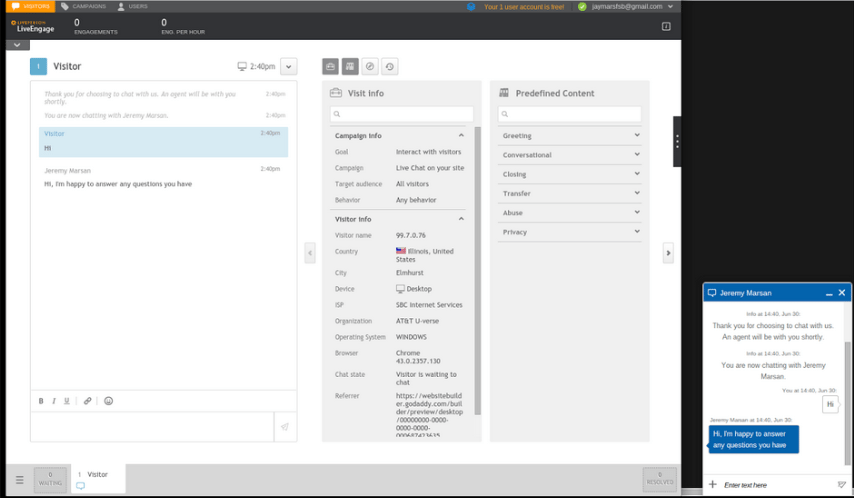Click the blue 'happy to answer' chat bubble

[x=754, y=439]
